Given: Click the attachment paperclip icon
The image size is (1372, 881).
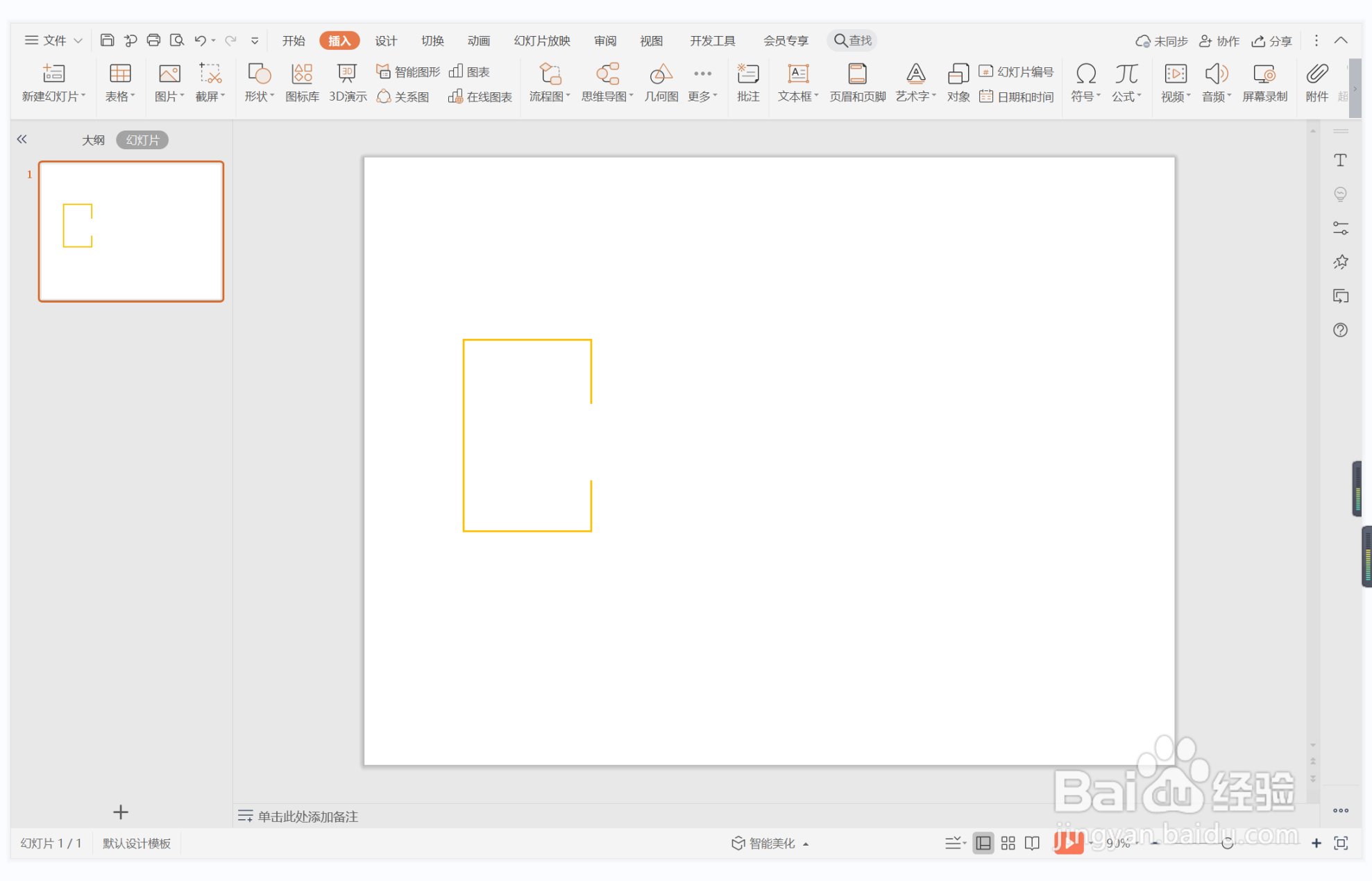Looking at the screenshot, I should tap(1316, 74).
